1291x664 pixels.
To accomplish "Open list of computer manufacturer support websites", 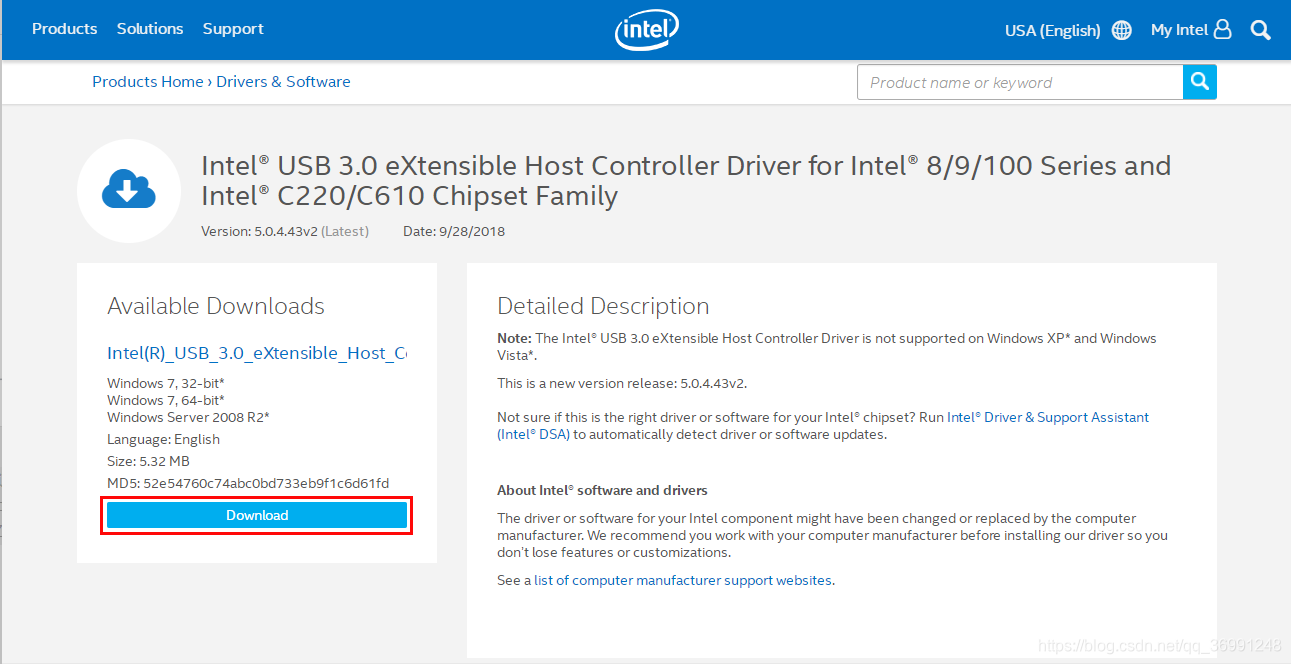I will click(x=683, y=580).
